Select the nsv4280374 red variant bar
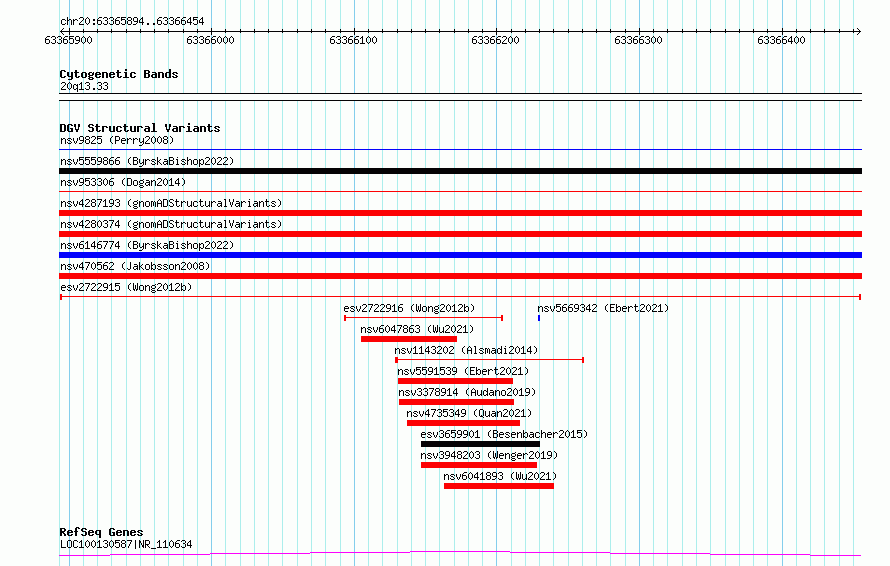 point(460,234)
